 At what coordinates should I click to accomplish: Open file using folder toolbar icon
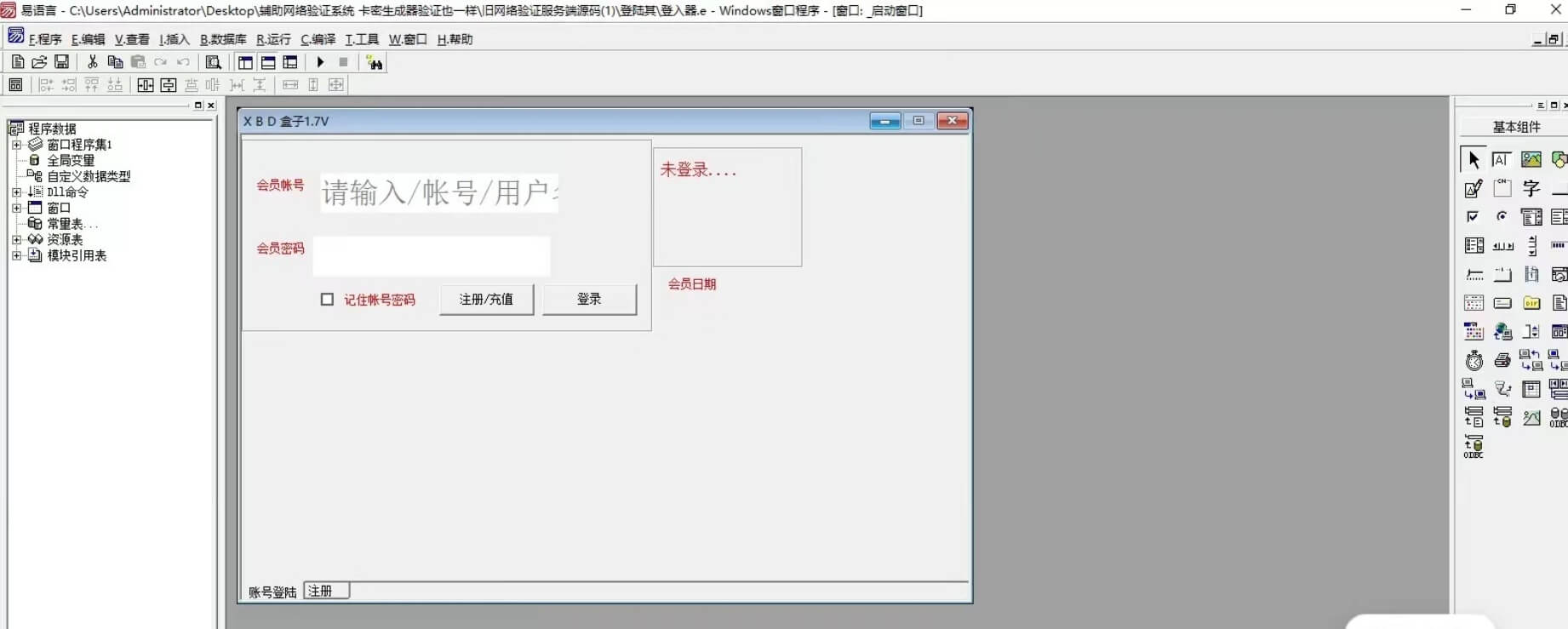tap(39, 62)
